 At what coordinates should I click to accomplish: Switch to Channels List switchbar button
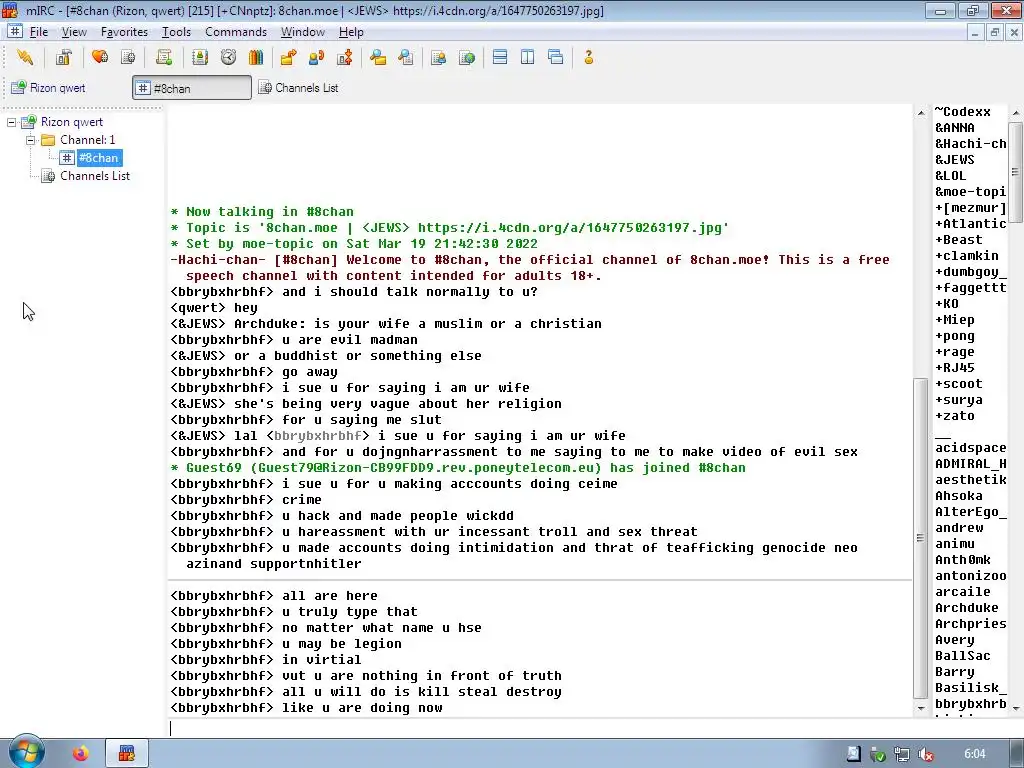(x=299, y=88)
